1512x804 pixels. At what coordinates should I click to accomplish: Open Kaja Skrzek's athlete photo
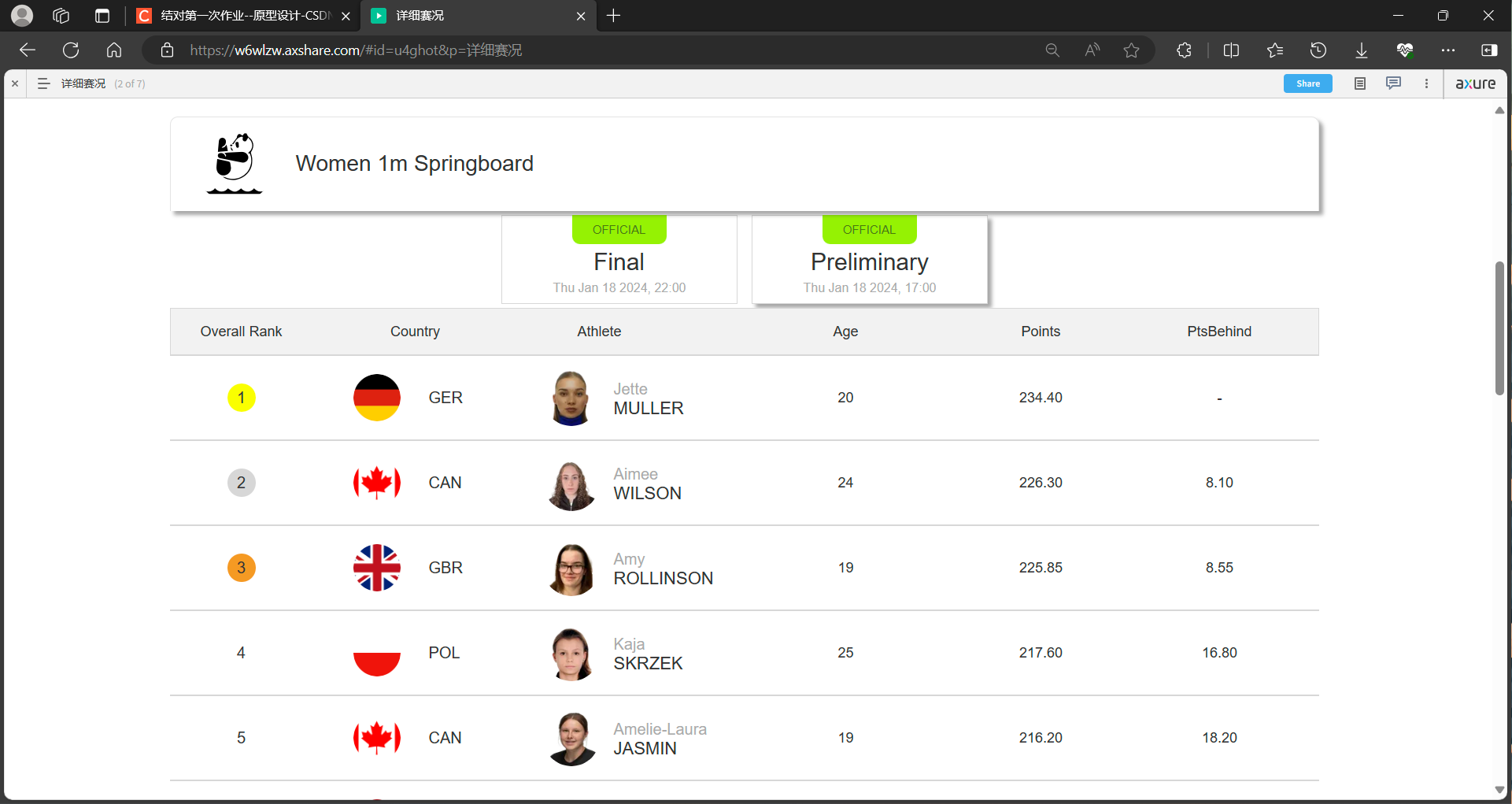[x=572, y=654]
